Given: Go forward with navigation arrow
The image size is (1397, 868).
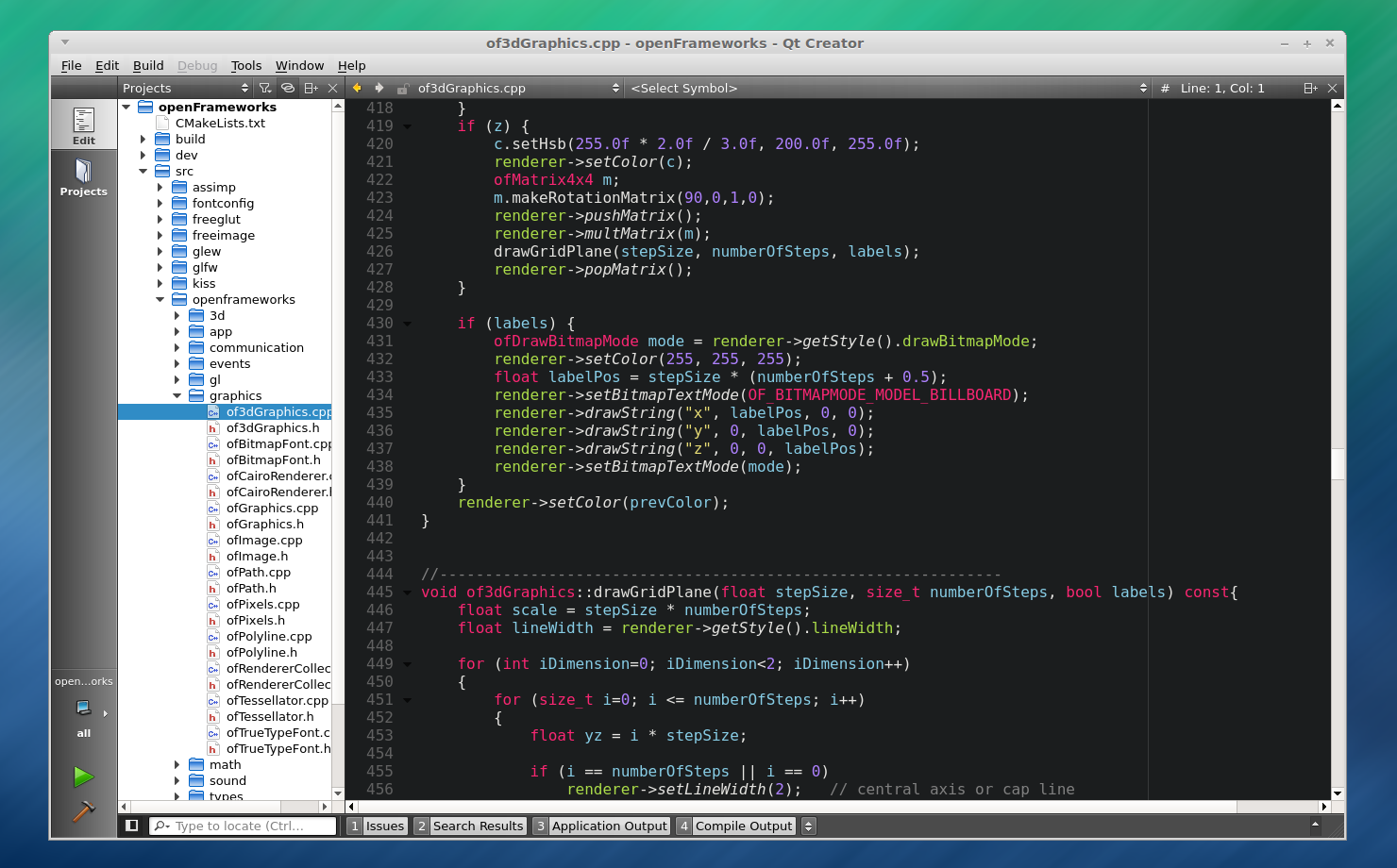Looking at the screenshot, I should click(x=379, y=88).
